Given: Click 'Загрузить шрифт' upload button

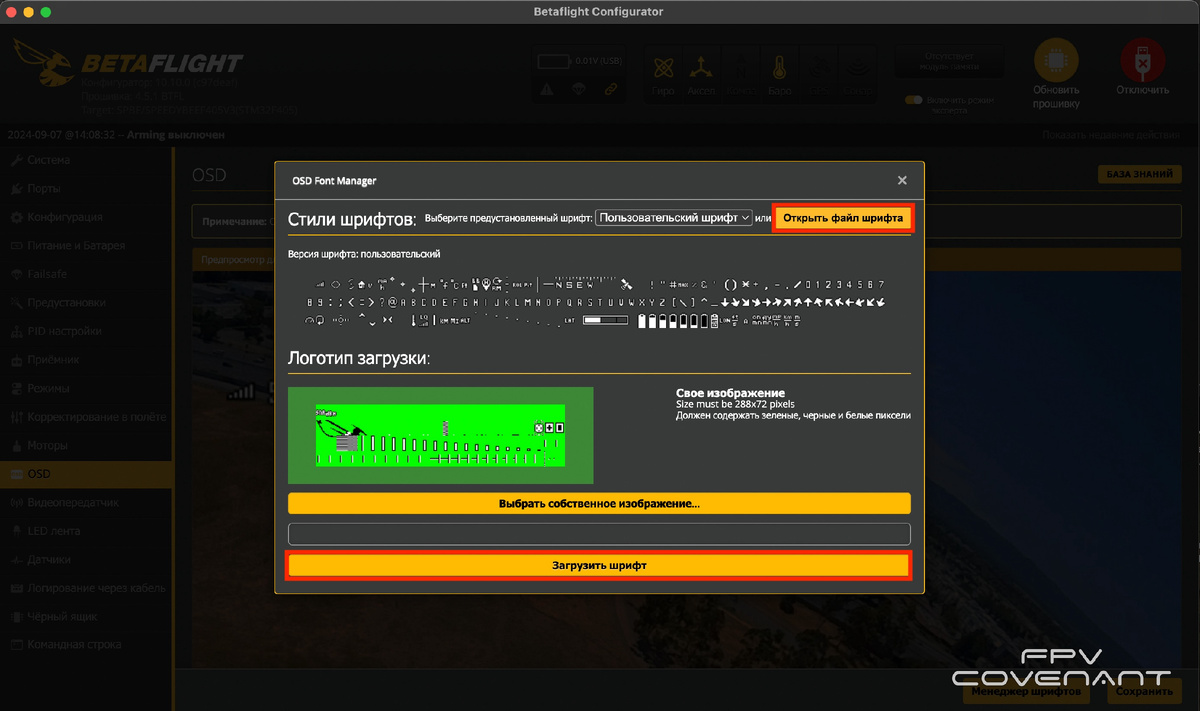Looking at the screenshot, I should [599, 565].
